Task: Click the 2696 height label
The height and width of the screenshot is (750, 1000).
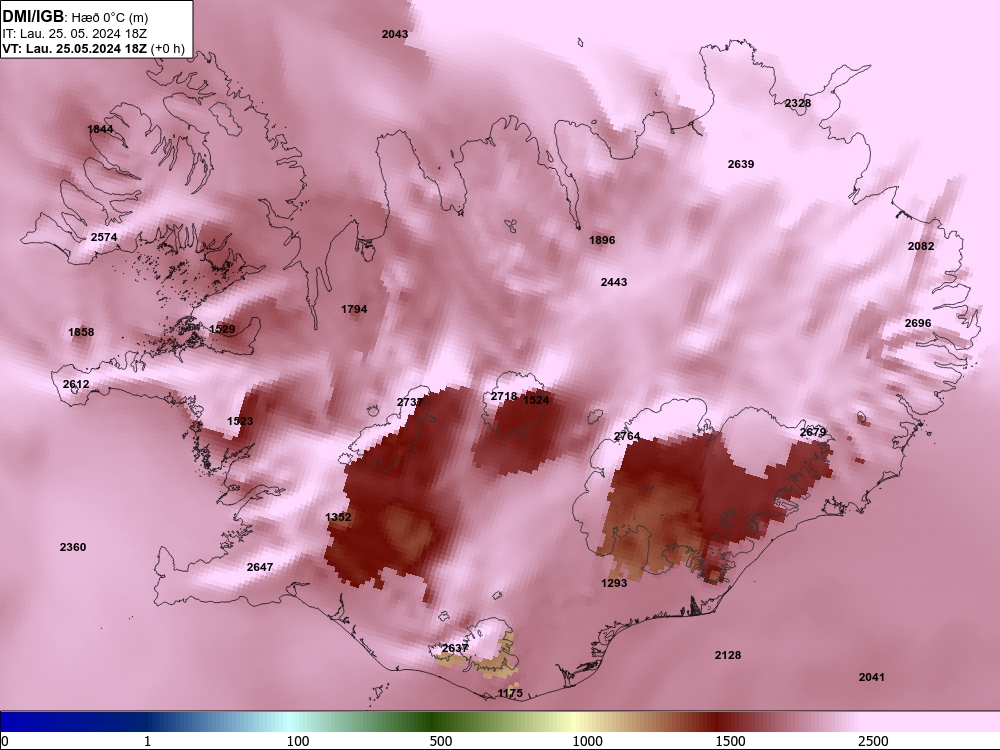Action: click(x=918, y=323)
